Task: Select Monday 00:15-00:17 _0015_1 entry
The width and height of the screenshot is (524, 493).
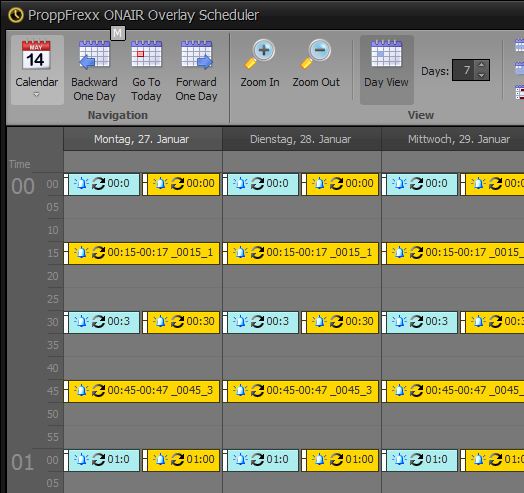Action: tap(142, 253)
